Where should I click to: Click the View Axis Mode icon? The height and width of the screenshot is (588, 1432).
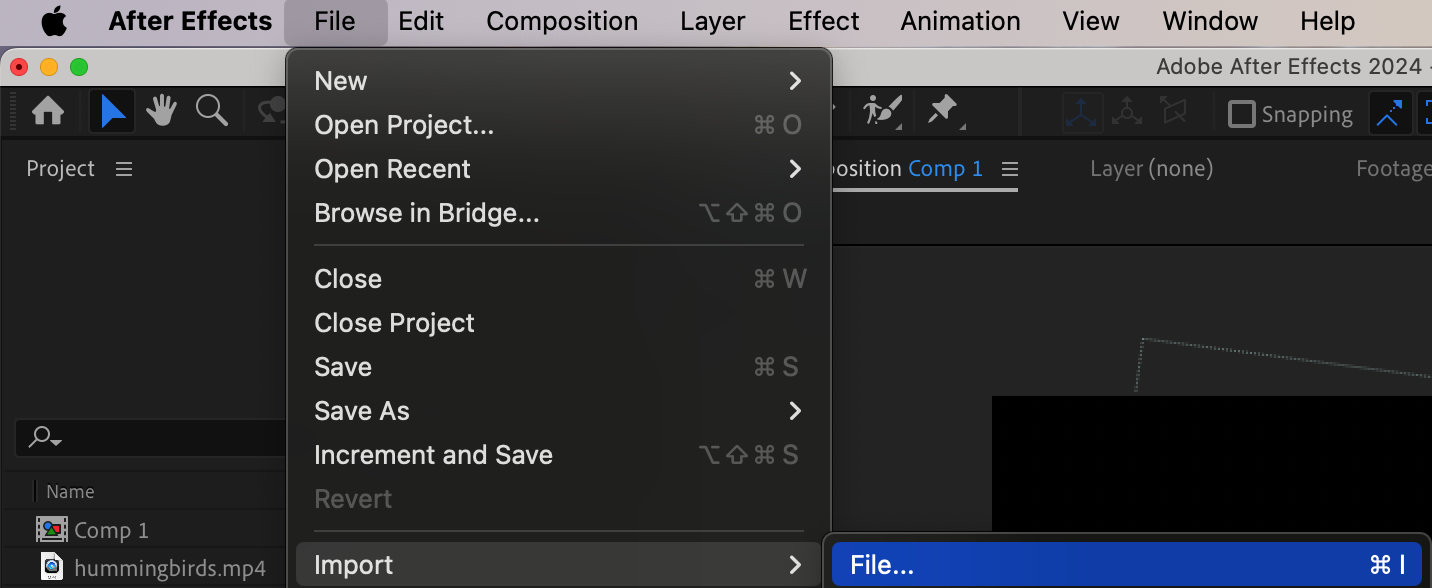(x=1172, y=113)
